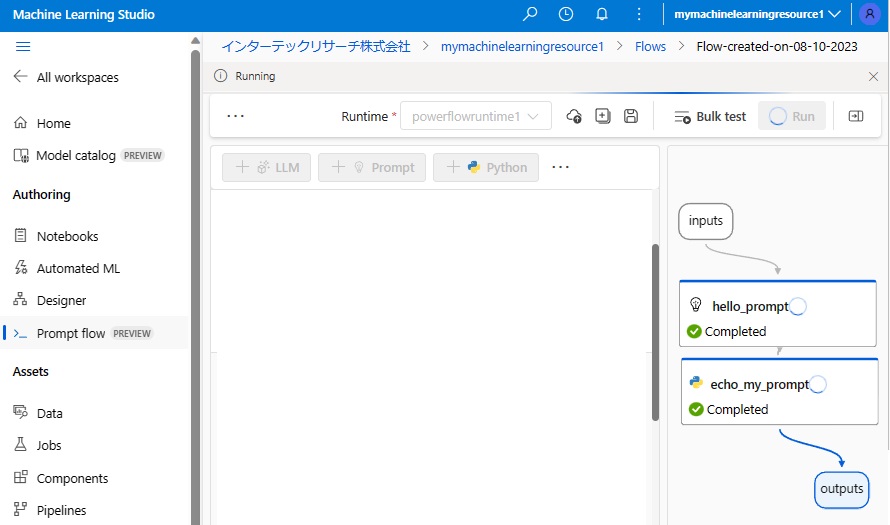The image size is (890, 525).
Task: Open the recent history clock icon
Action: pyautogui.click(x=566, y=14)
